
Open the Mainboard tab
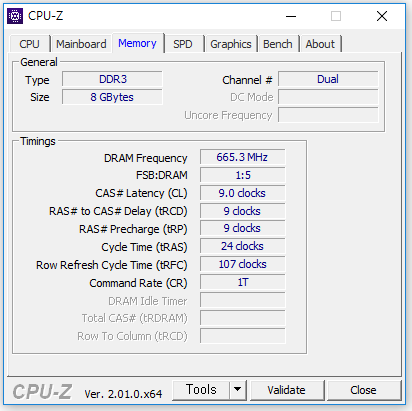(81, 44)
